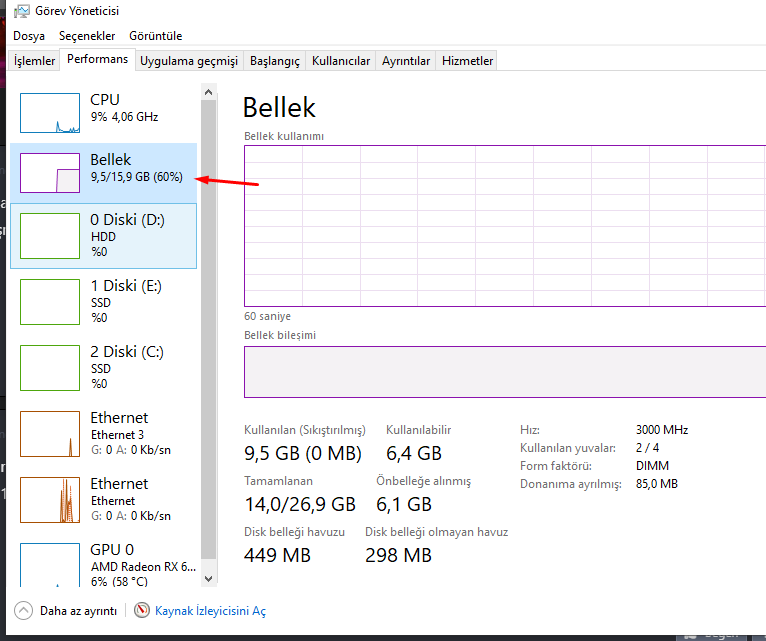
Task: Click the 2 Diski (C:) label
Action: (x=127, y=352)
